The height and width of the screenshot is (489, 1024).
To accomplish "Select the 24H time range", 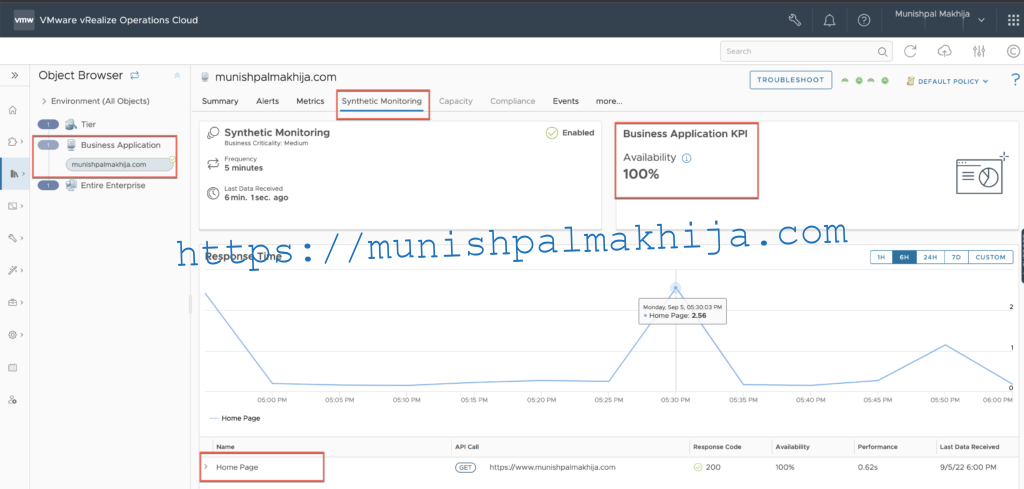I will click(930, 257).
